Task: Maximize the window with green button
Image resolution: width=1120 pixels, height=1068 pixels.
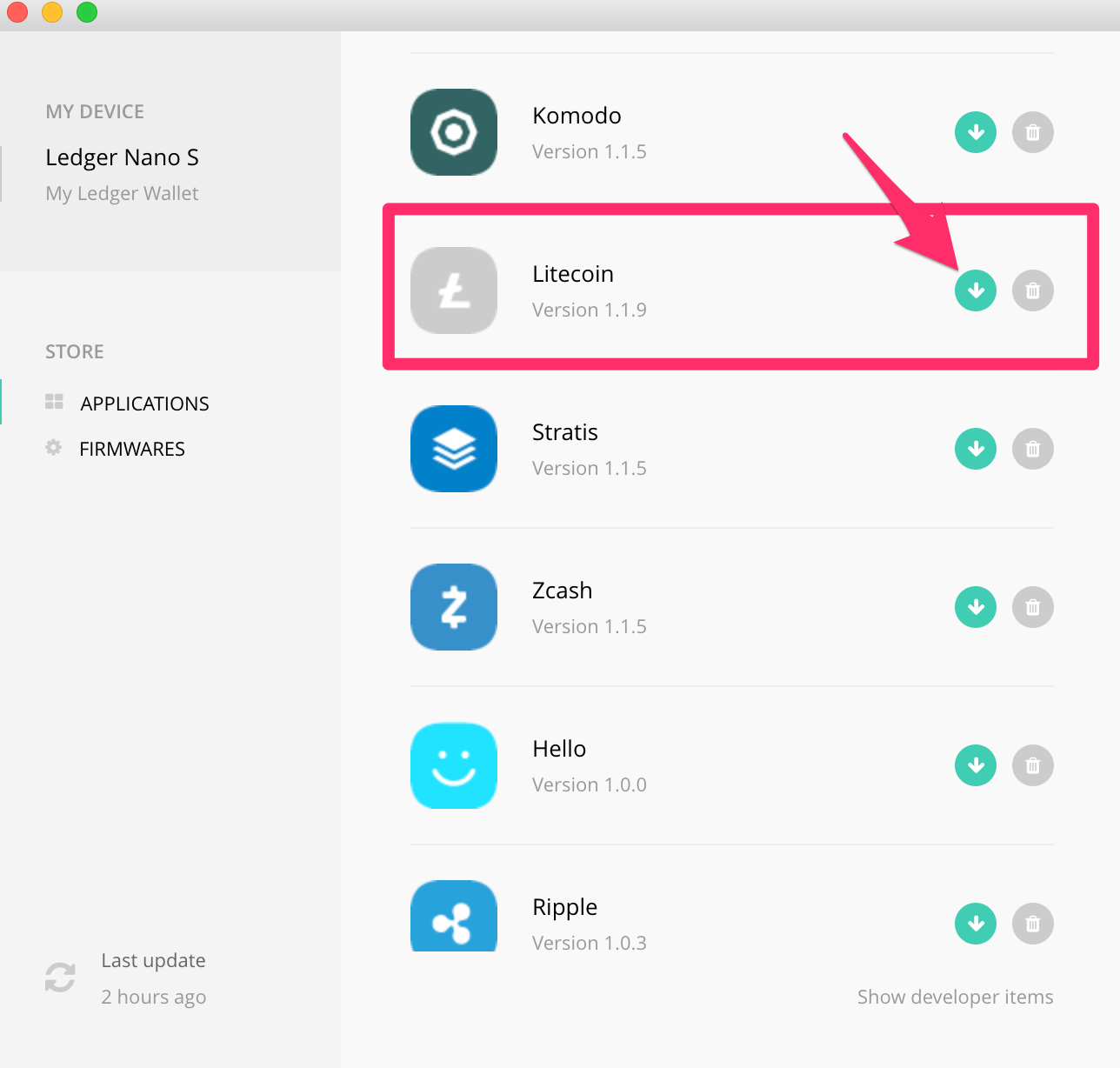Action: click(87, 12)
